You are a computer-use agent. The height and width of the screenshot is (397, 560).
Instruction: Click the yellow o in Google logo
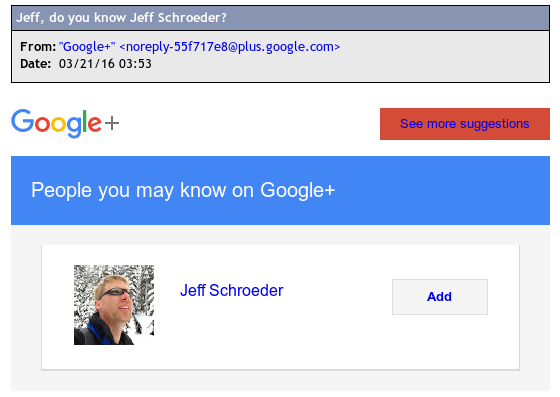(x=58, y=124)
